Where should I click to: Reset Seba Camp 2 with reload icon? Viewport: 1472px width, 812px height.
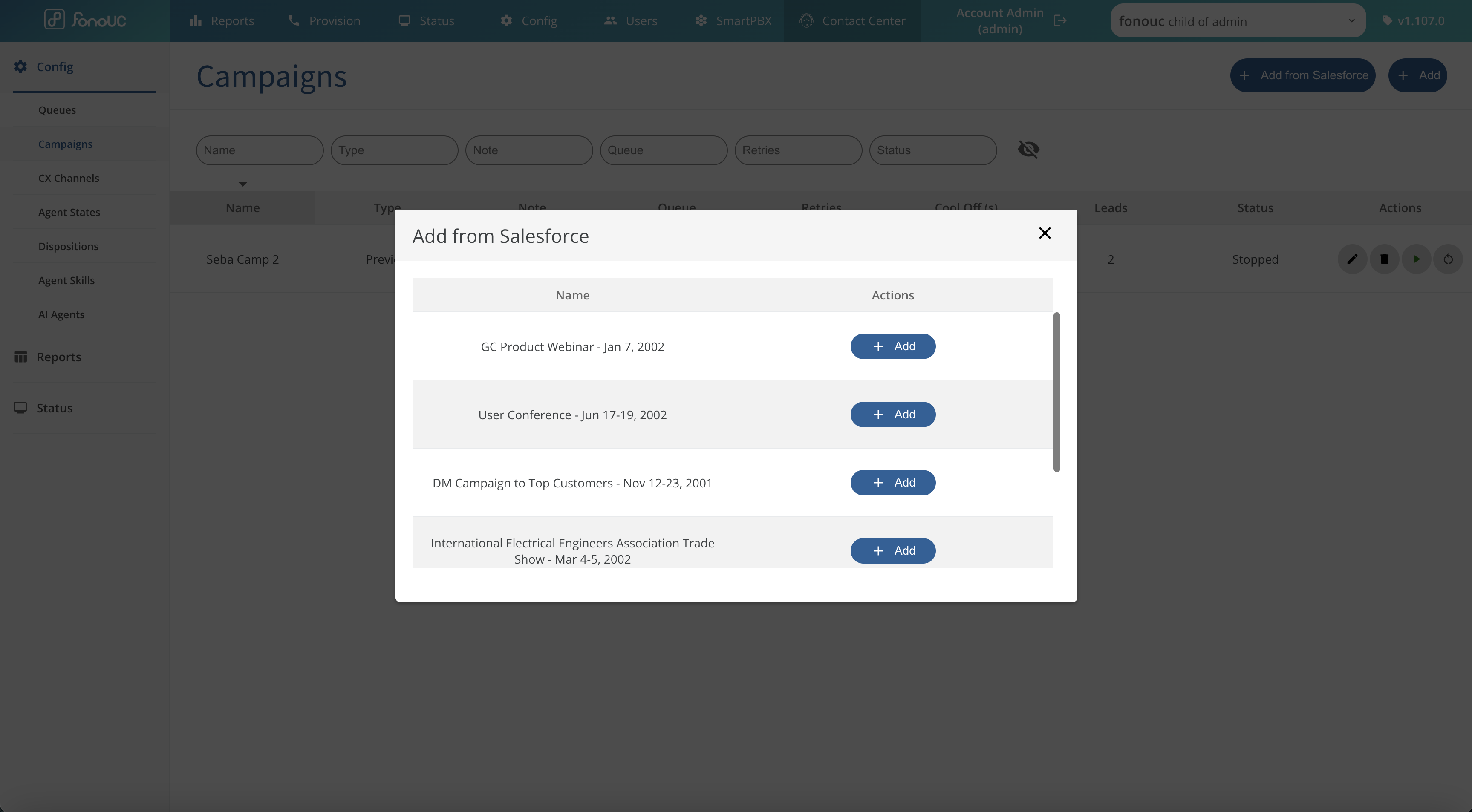tap(1448, 259)
